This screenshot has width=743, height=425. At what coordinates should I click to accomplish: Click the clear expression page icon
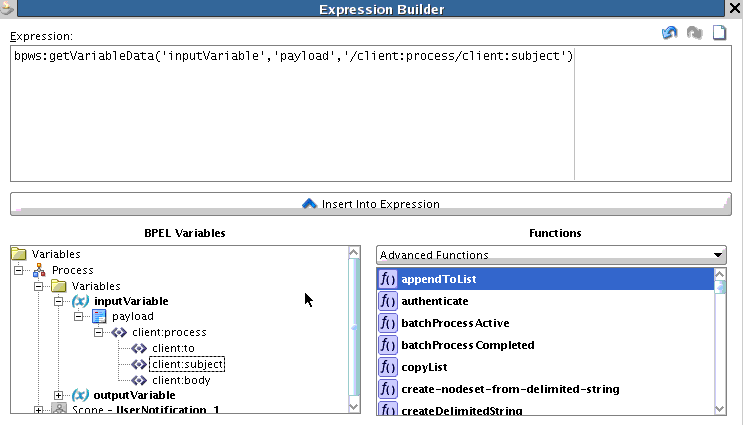[x=719, y=33]
